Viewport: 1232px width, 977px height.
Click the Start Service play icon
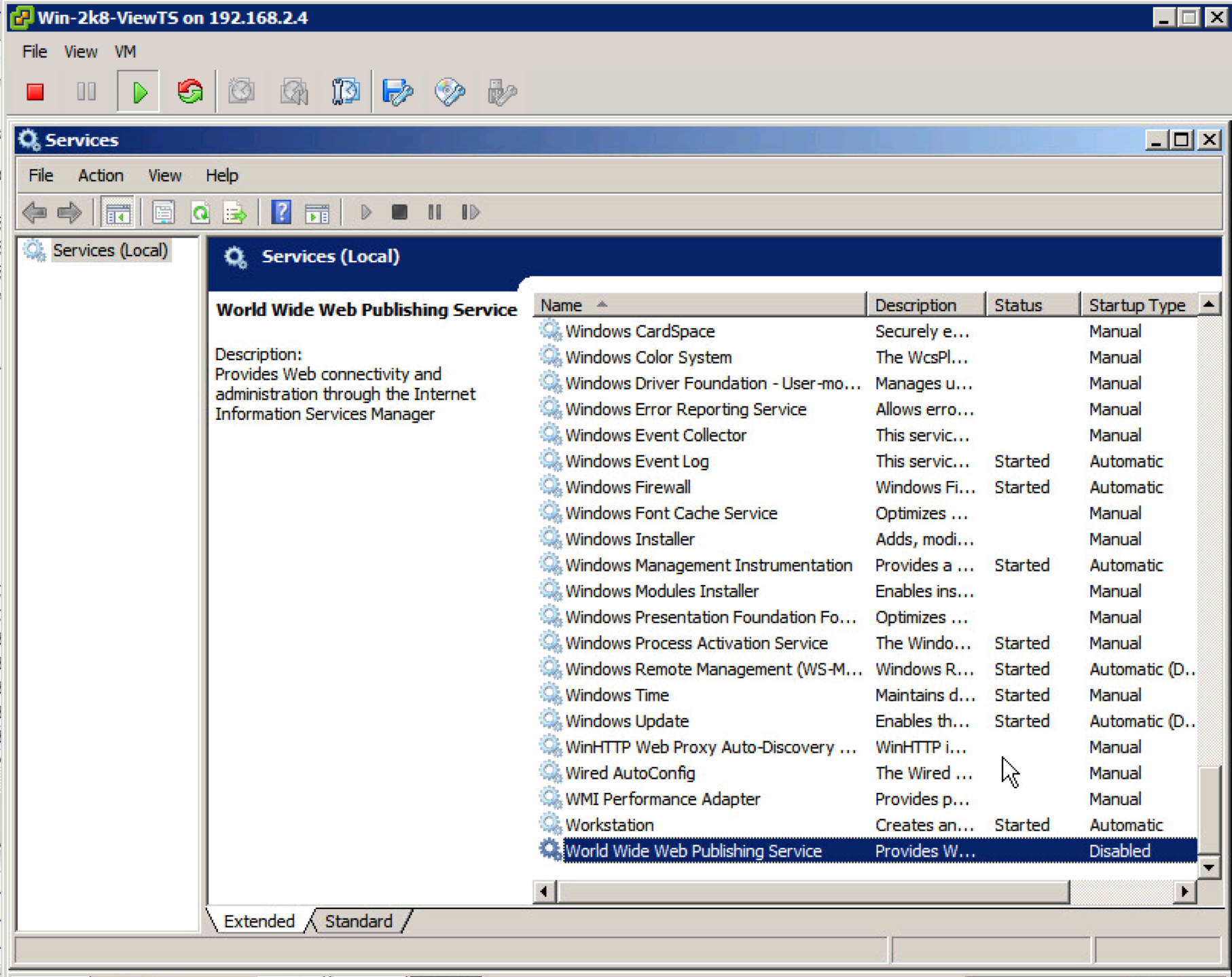pyautogui.click(x=365, y=213)
